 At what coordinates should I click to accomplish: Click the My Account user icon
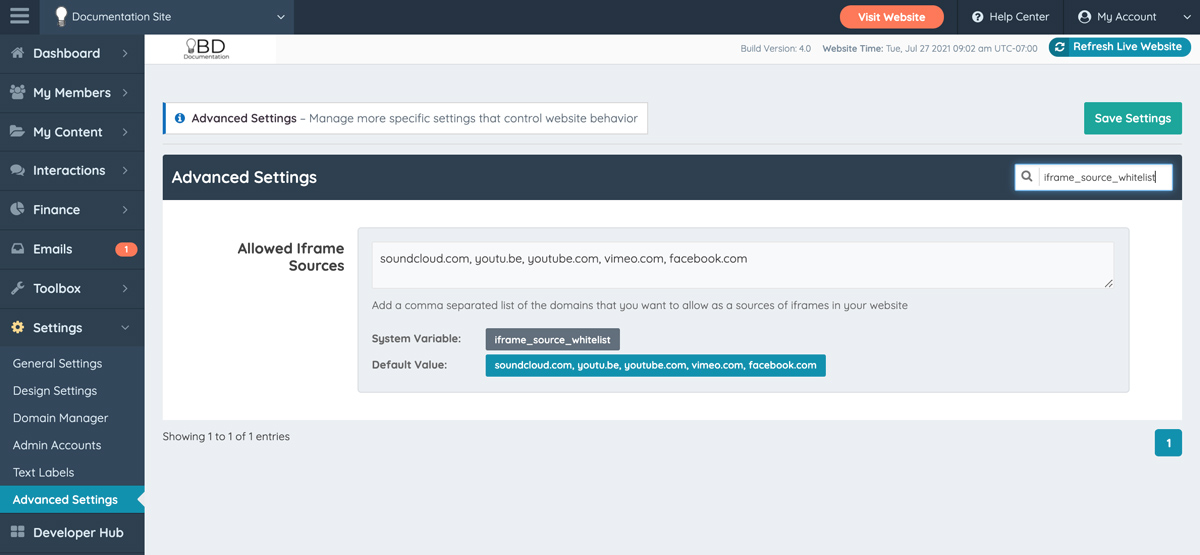pyautogui.click(x=1084, y=17)
